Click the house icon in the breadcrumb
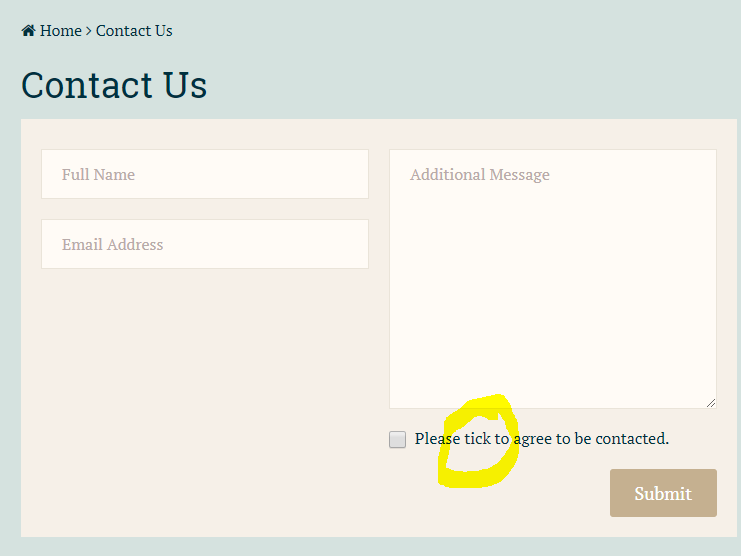Image resolution: width=741 pixels, height=556 pixels. 29,31
